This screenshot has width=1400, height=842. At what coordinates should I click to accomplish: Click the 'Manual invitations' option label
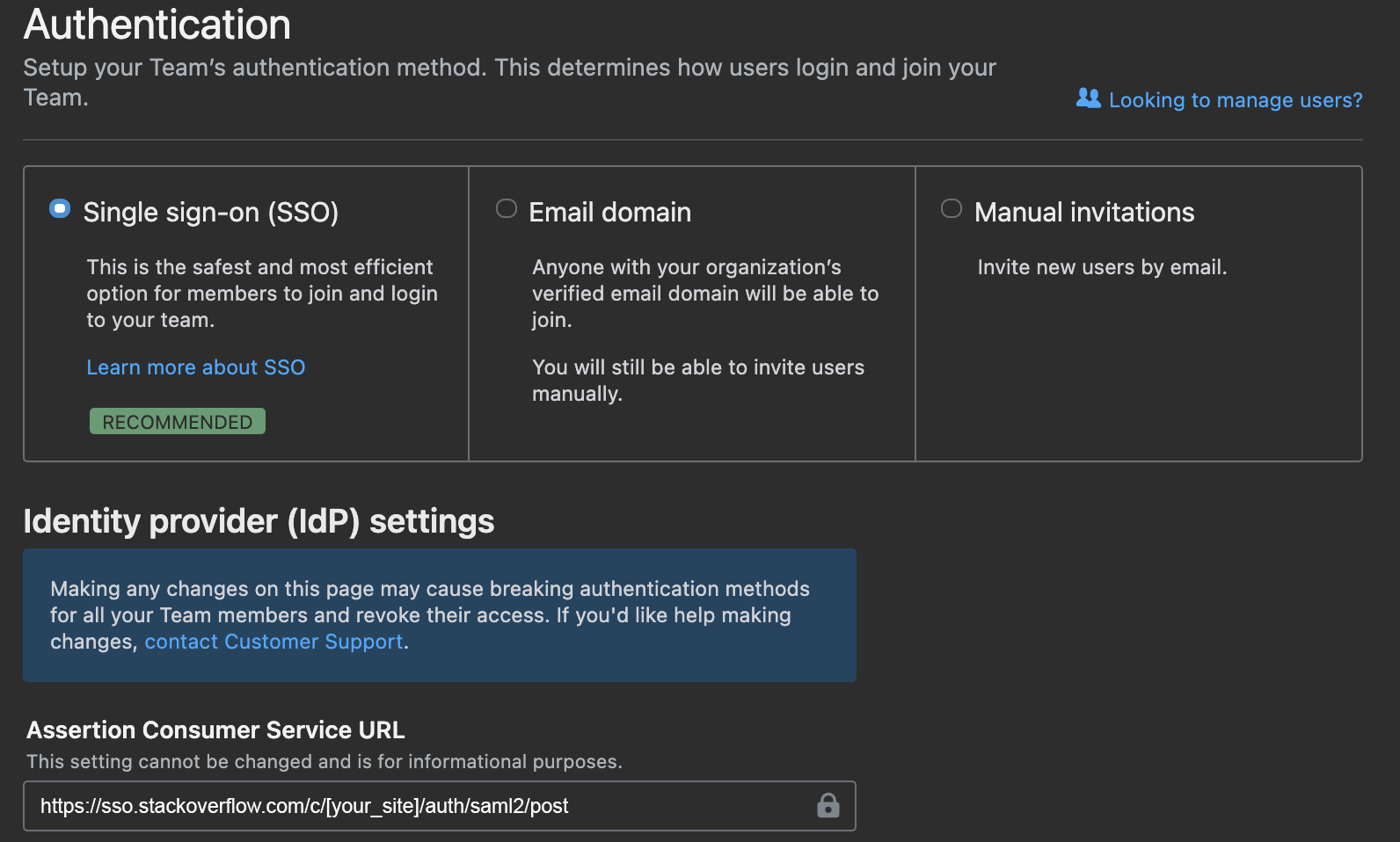1083,213
